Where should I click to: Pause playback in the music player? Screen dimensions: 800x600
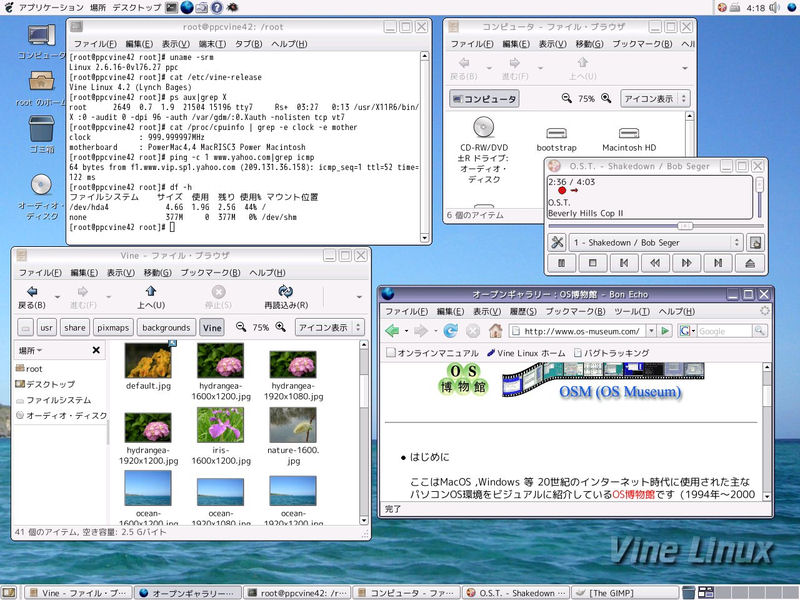click(x=561, y=263)
